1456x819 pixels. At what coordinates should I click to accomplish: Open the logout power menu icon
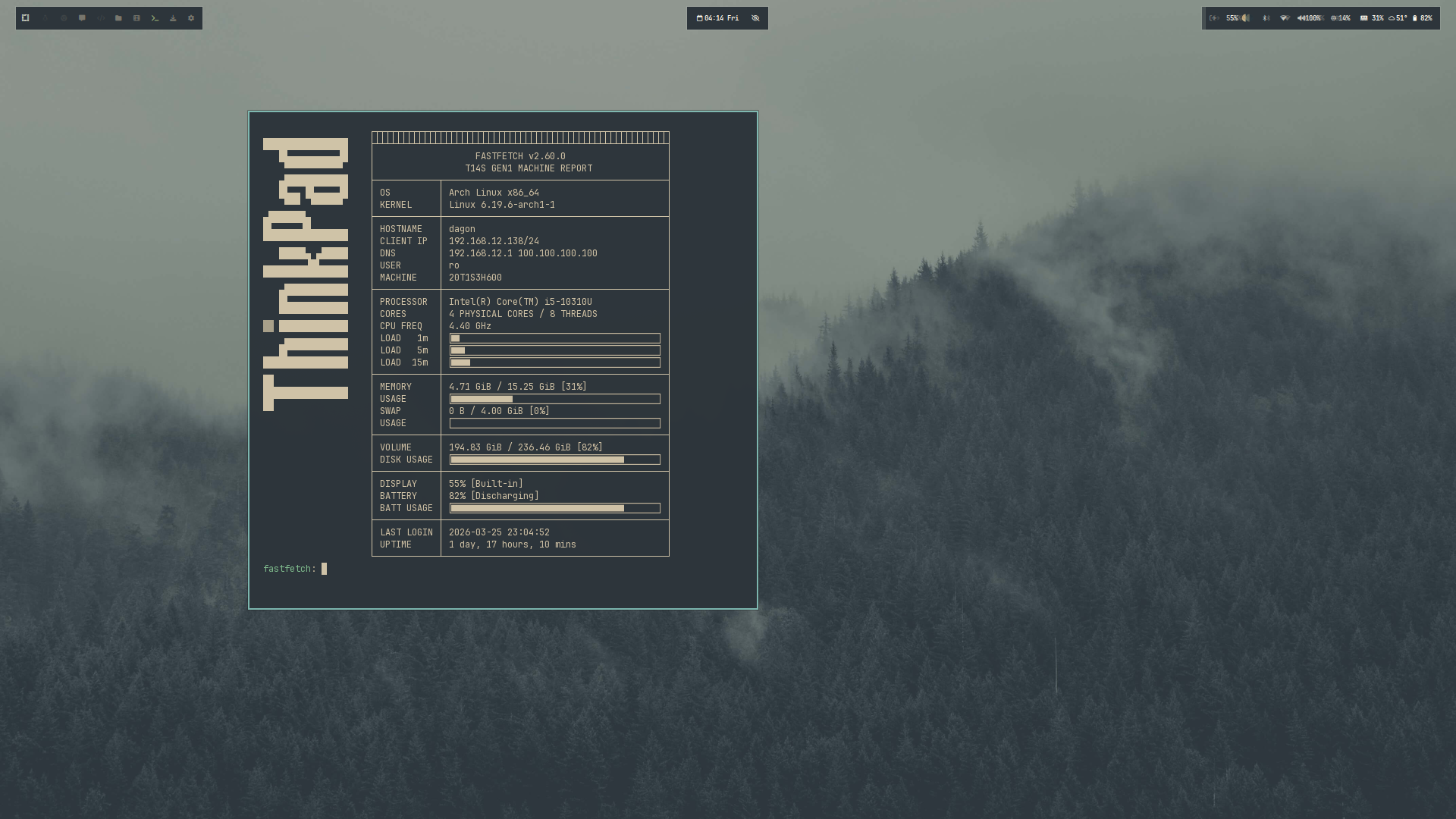click(x=1214, y=18)
